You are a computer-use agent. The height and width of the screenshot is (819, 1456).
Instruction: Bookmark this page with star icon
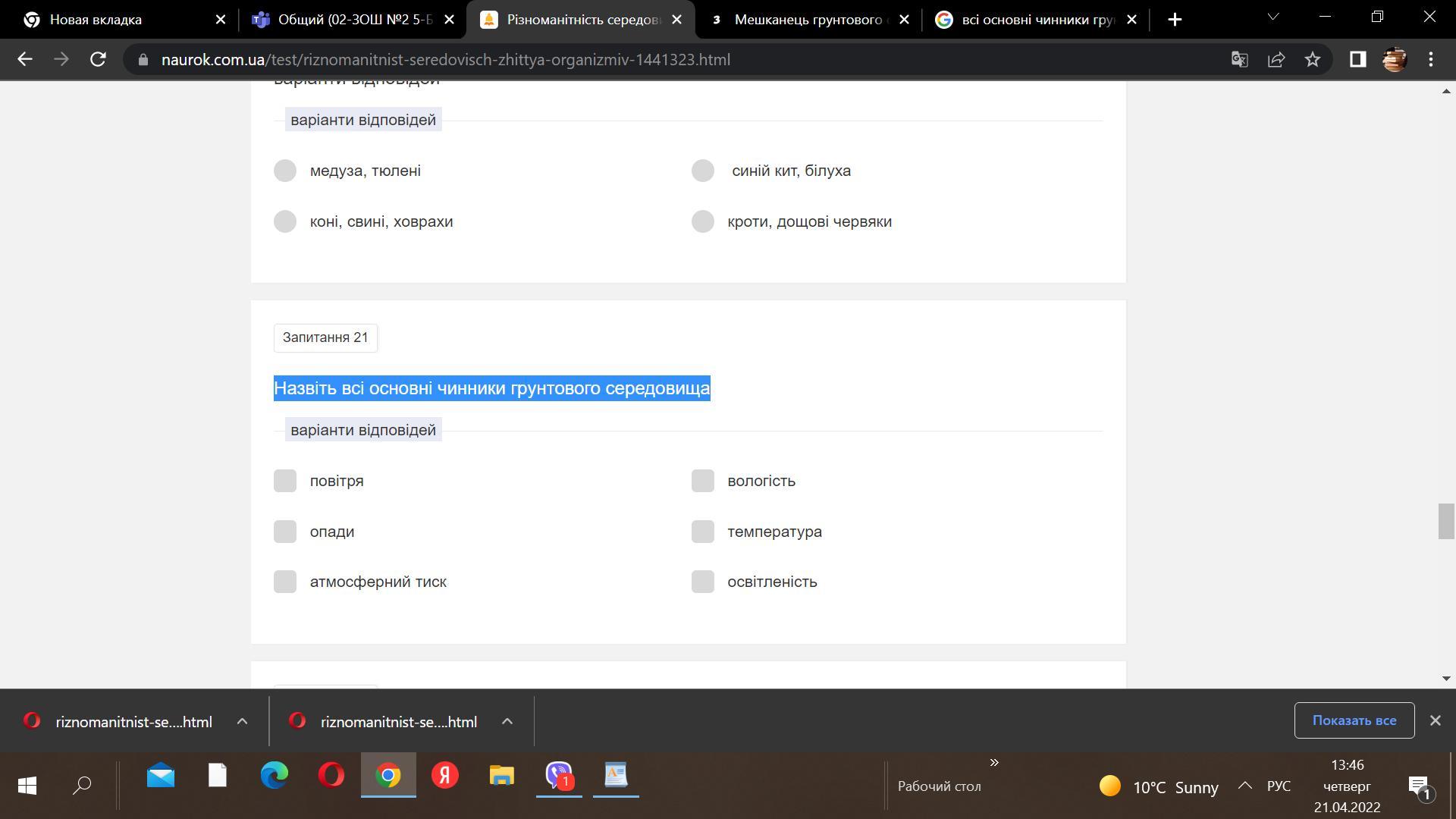[1313, 59]
